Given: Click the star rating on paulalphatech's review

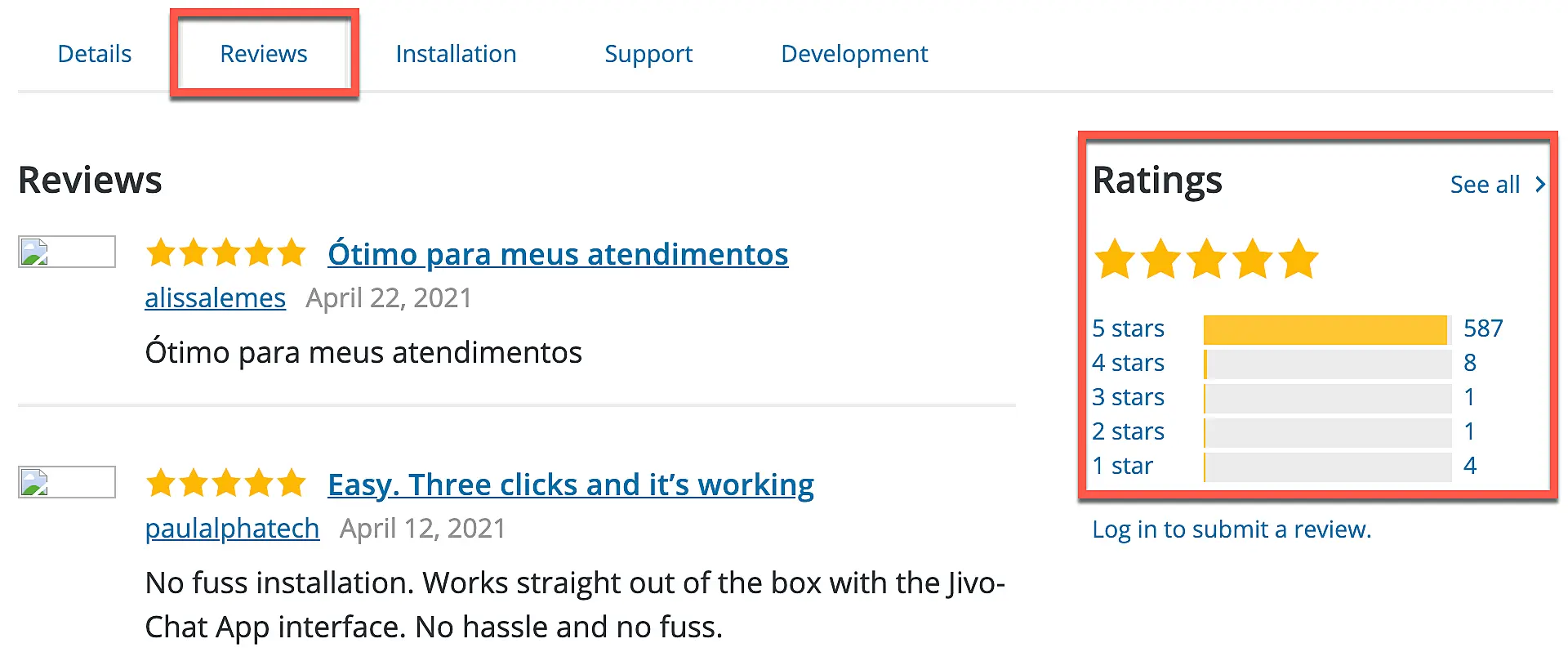Looking at the screenshot, I should [x=226, y=483].
